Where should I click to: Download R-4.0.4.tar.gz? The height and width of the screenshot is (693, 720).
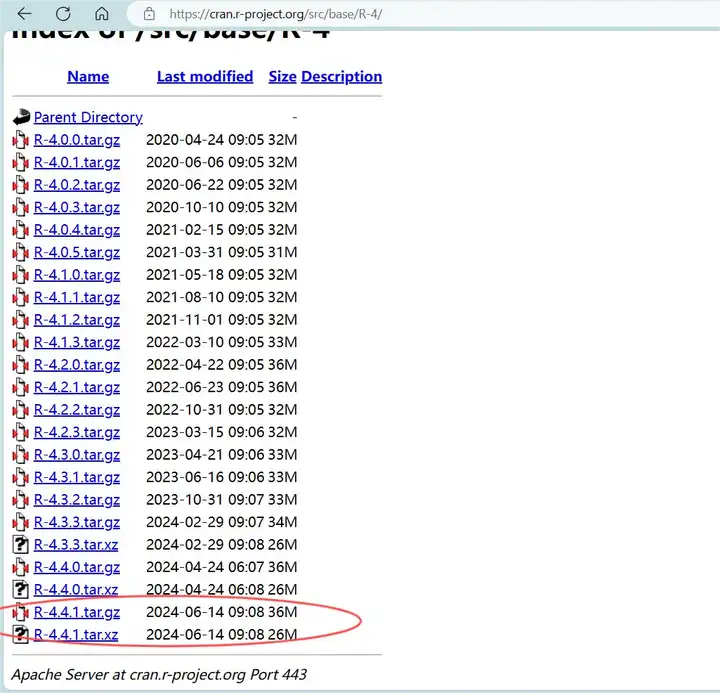pos(77,230)
